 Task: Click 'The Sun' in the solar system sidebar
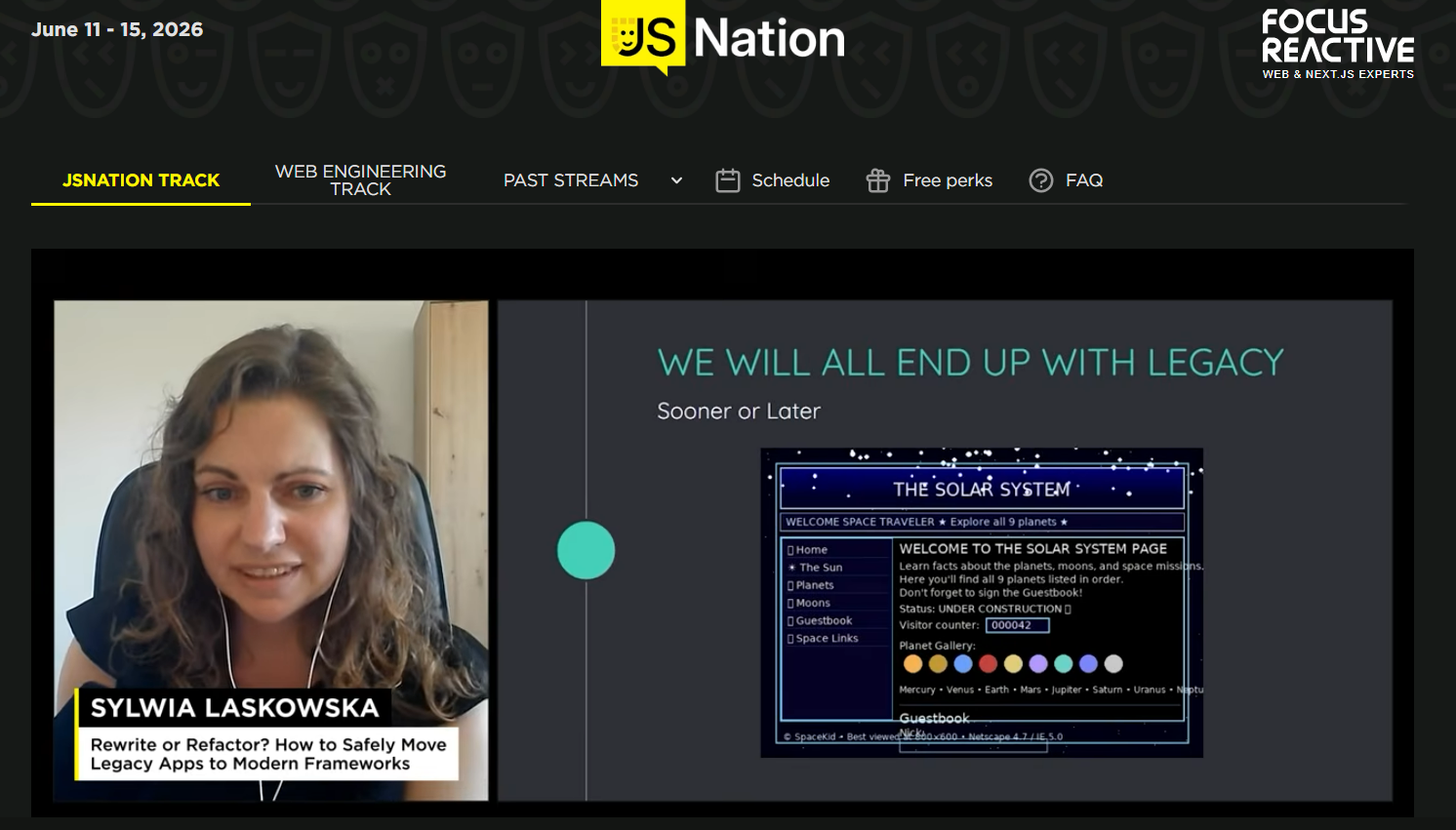coord(821,568)
